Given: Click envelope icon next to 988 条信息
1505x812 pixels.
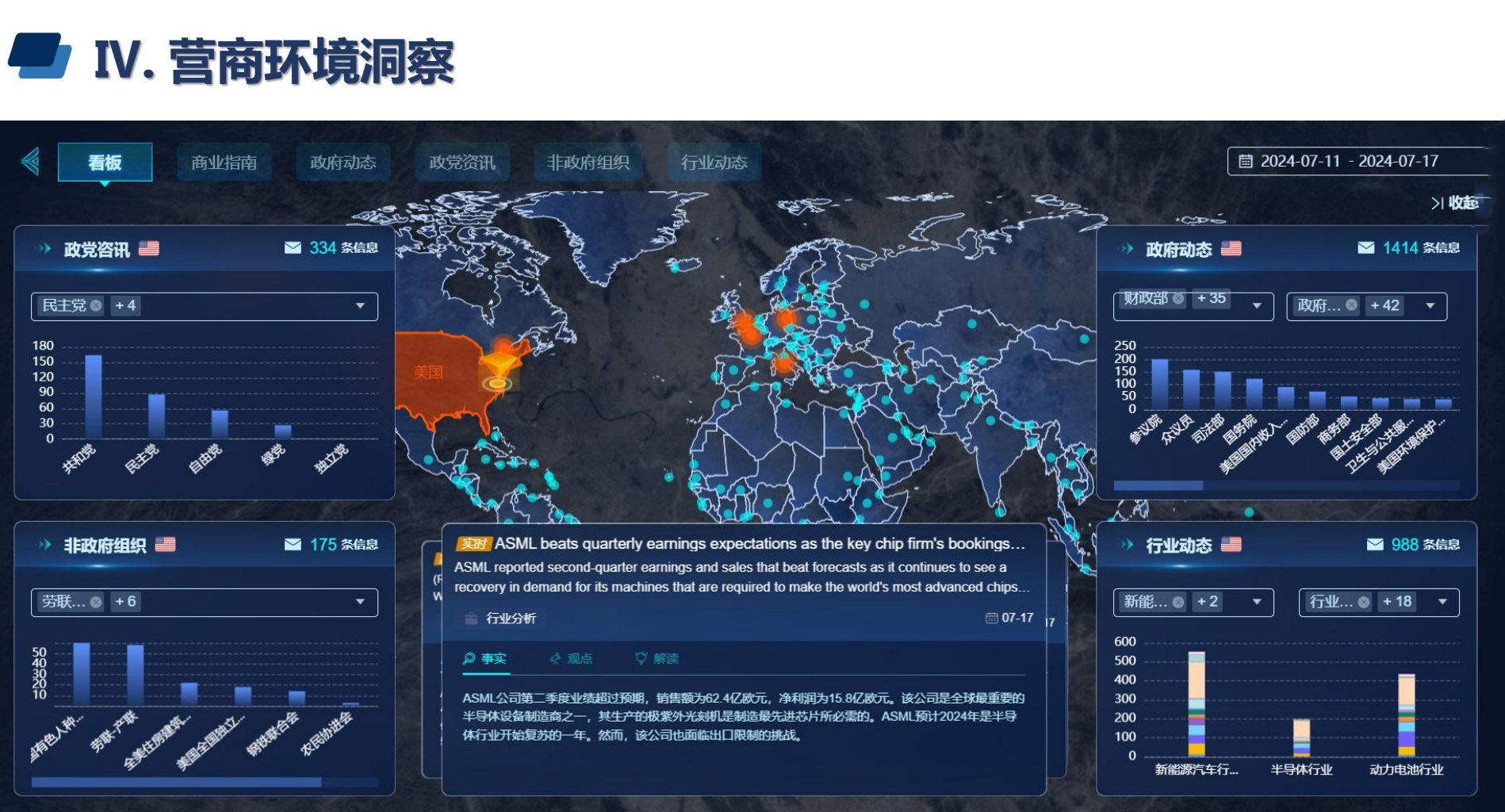Looking at the screenshot, I should point(1374,545).
